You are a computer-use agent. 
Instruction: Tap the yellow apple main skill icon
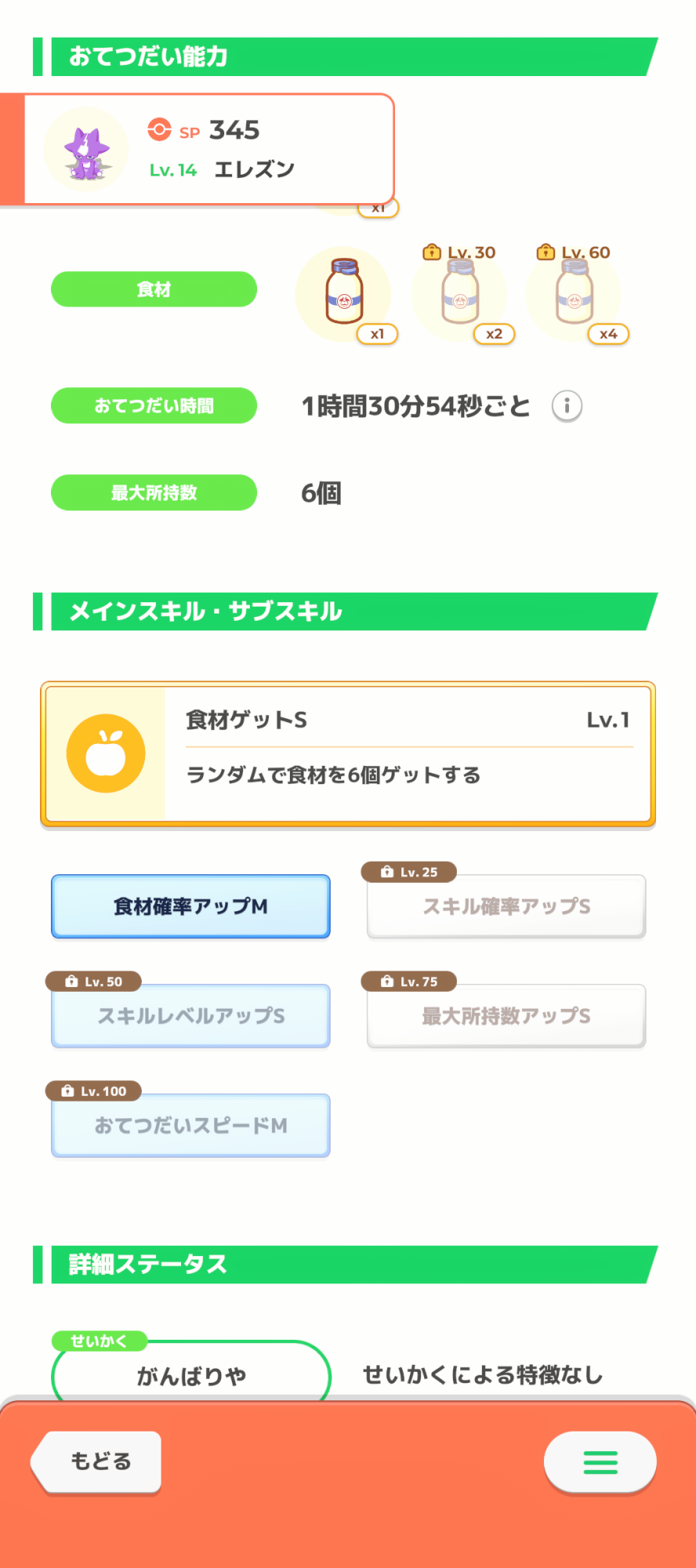[x=106, y=753]
